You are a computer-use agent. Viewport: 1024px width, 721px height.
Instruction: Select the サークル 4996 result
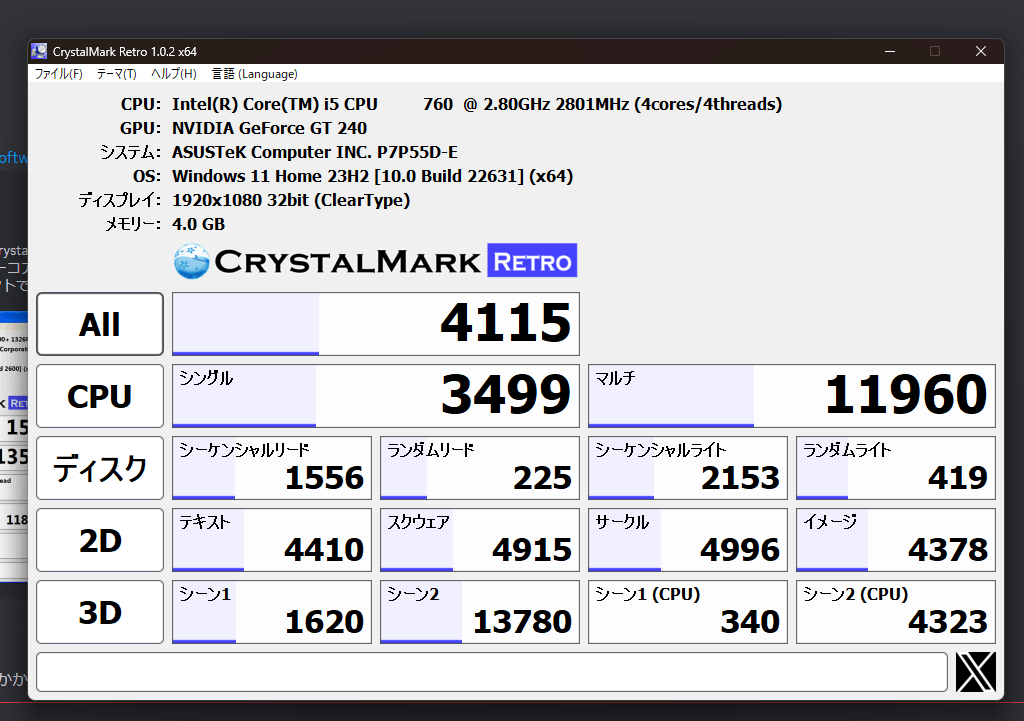tap(688, 539)
